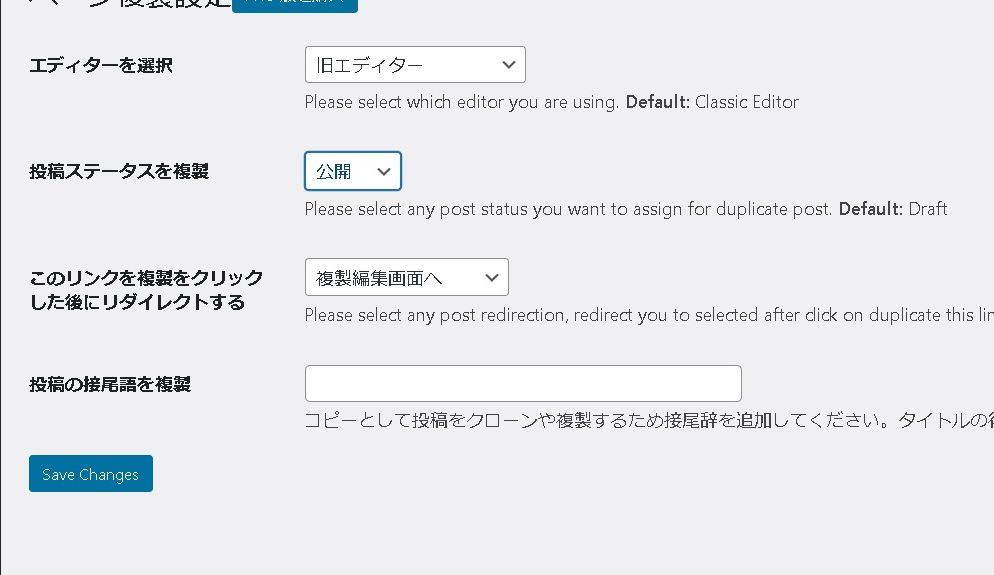This screenshot has height=575, width=994.
Task: Click the 投稿の接尾語を複製 field label
Action: point(110,384)
